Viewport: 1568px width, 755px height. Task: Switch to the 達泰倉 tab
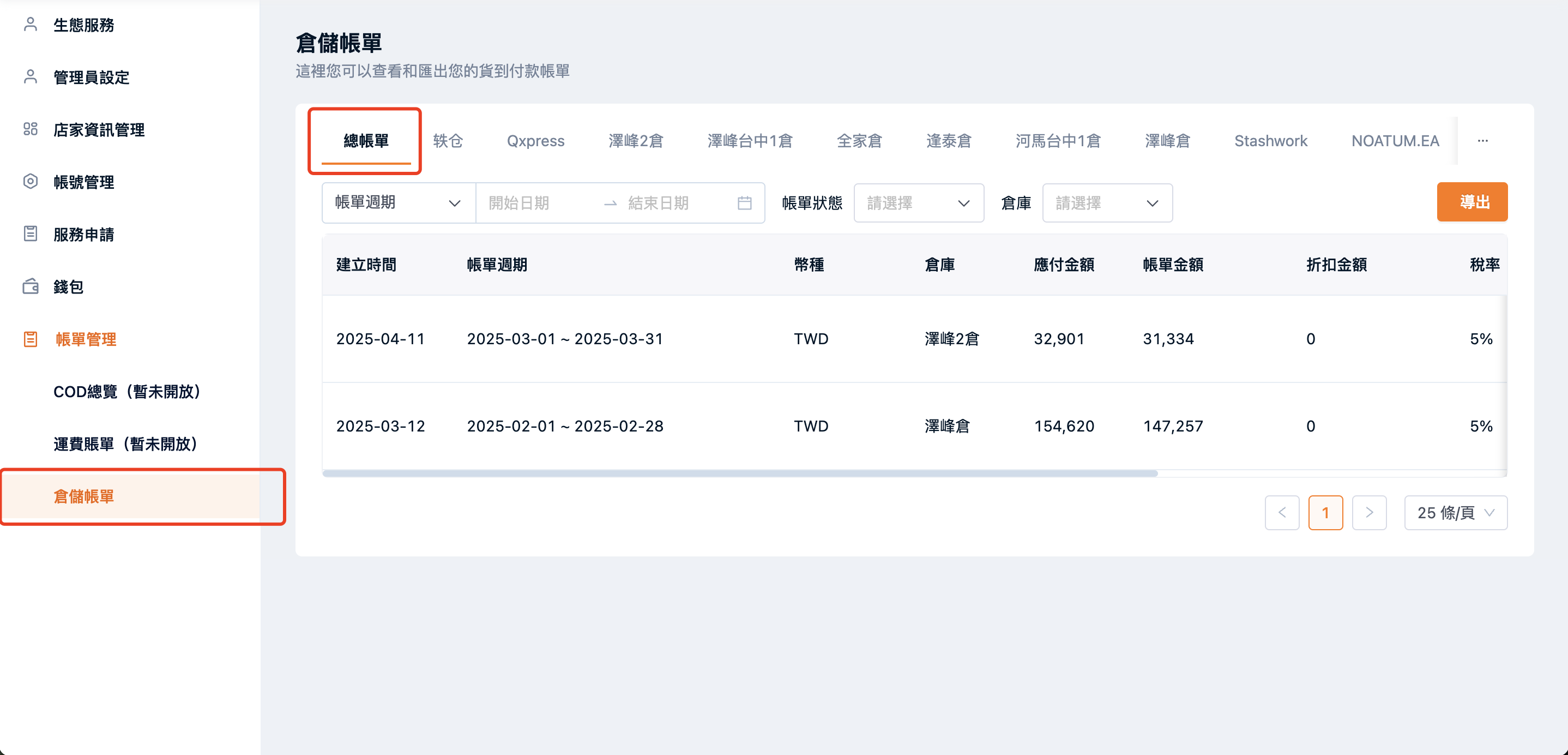948,141
